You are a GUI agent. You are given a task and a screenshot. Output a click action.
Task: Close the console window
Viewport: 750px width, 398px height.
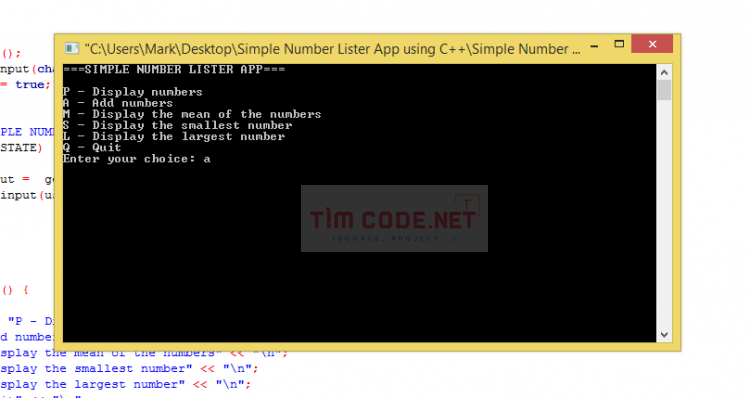tap(652, 44)
